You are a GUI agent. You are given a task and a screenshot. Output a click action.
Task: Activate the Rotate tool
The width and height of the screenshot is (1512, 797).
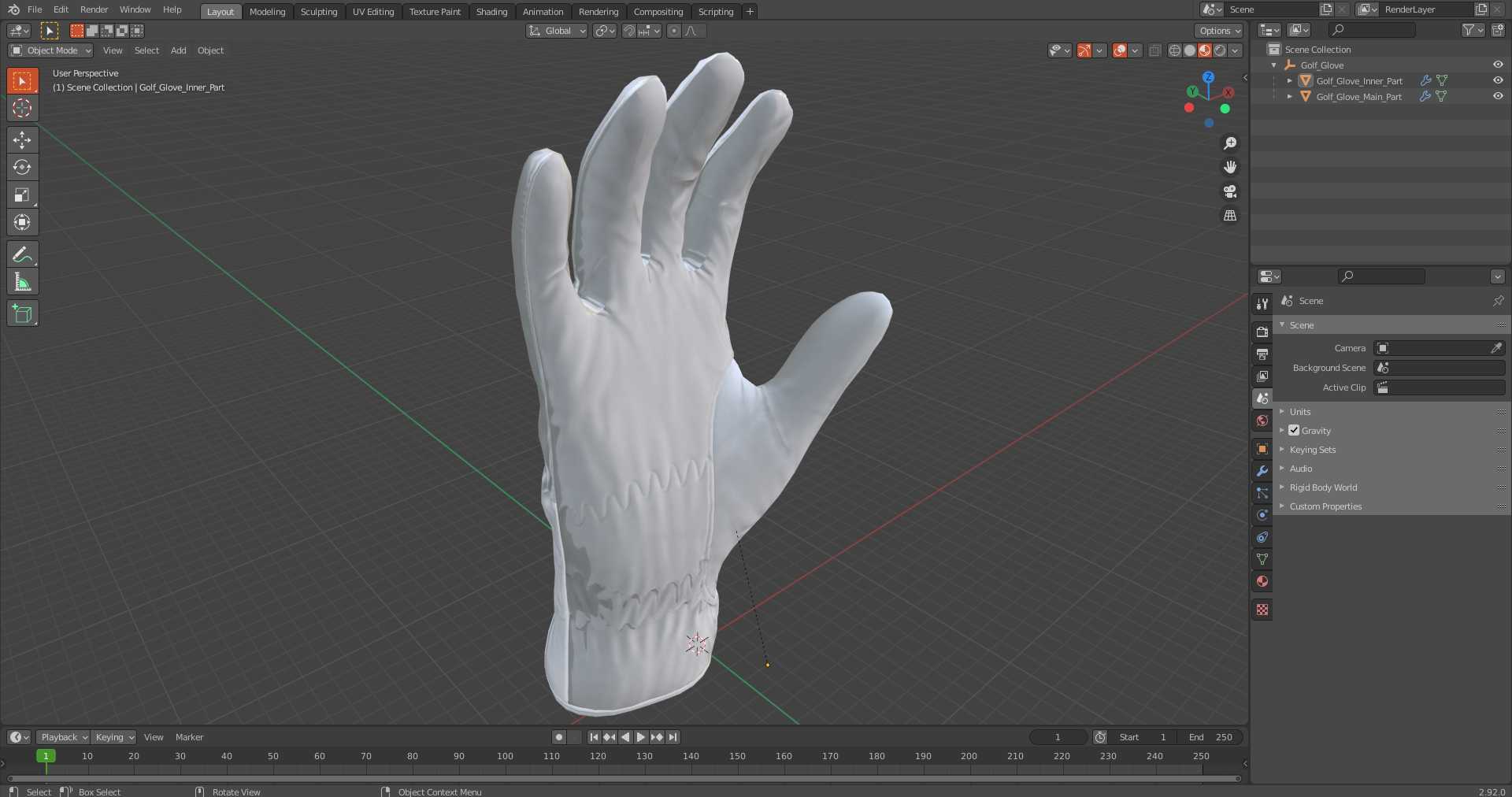22,167
